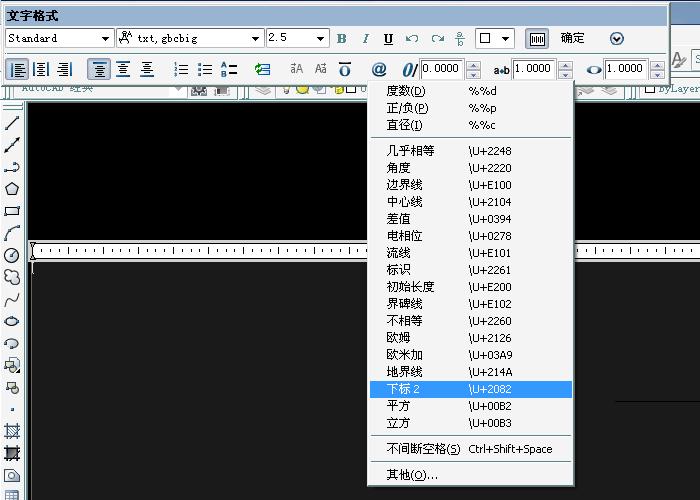Click the @ symbol insertion button
The image size is (700, 500).
coord(379,70)
